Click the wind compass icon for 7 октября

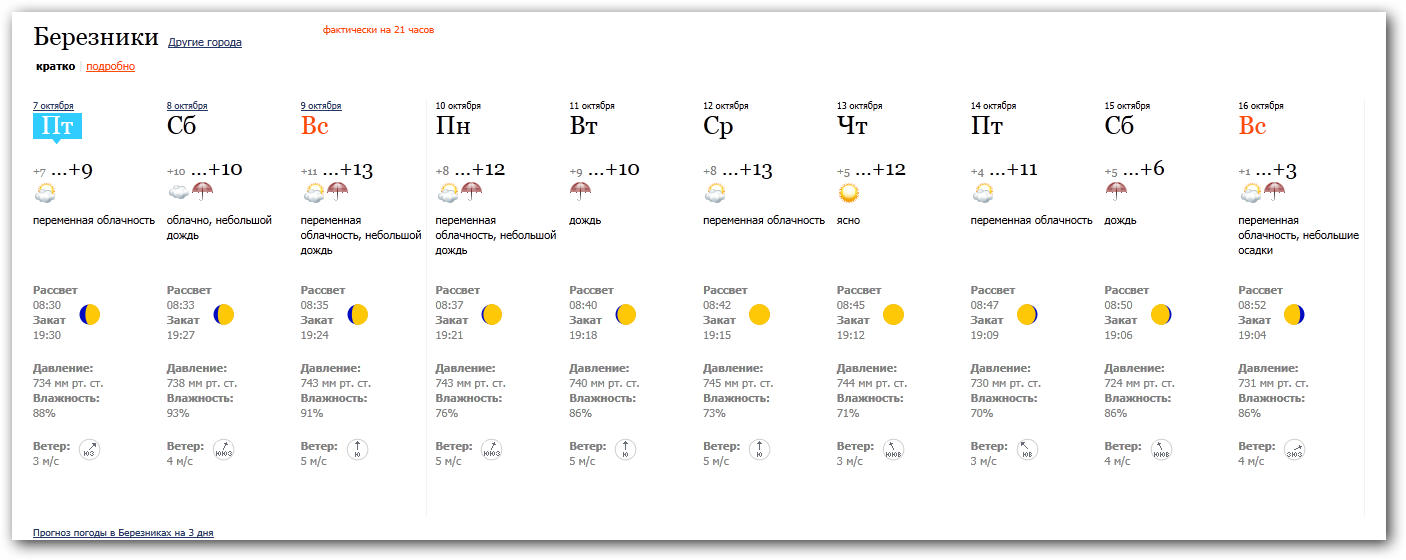pos(89,450)
